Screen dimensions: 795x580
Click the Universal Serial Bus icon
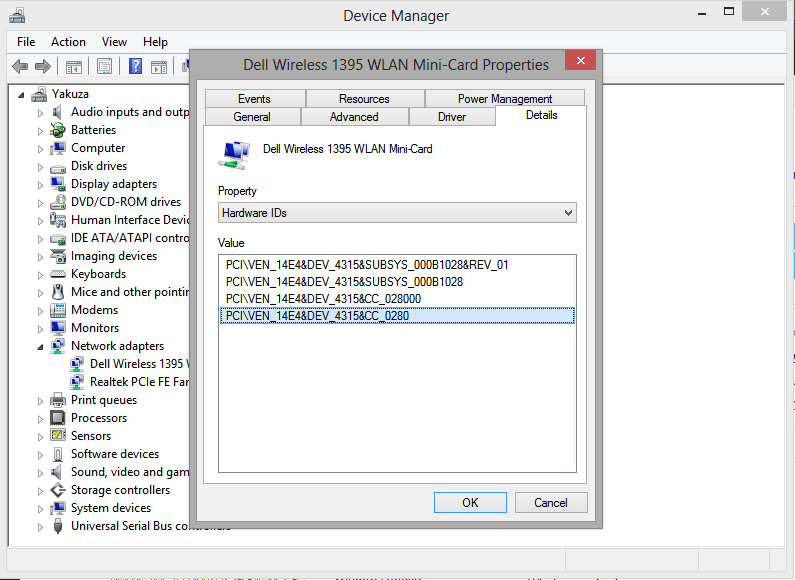point(58,526)
